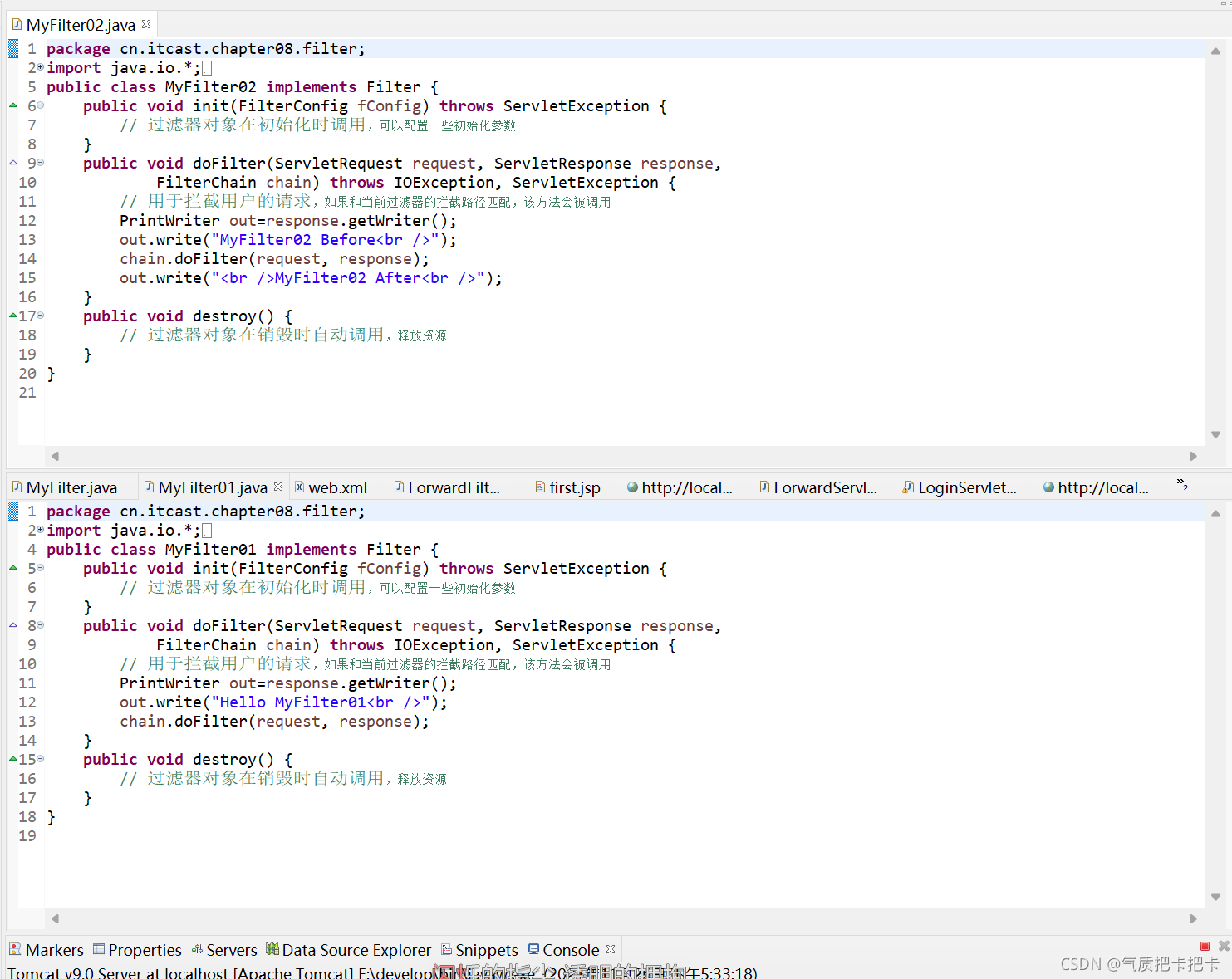This screenshot has width=1232, height=979.
Task: Terminate the server with the red stop icon
Action: pyautogui.click(x=1205, y=947)
